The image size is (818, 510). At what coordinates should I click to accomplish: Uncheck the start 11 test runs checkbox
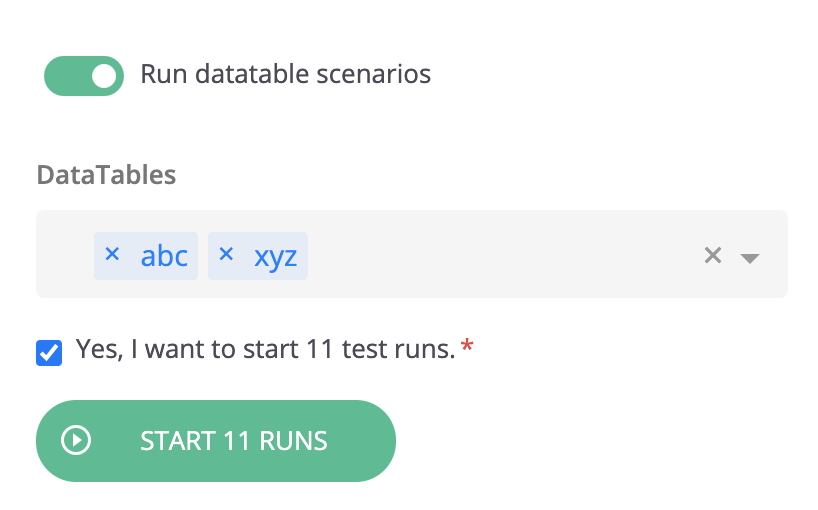[49, 353]
